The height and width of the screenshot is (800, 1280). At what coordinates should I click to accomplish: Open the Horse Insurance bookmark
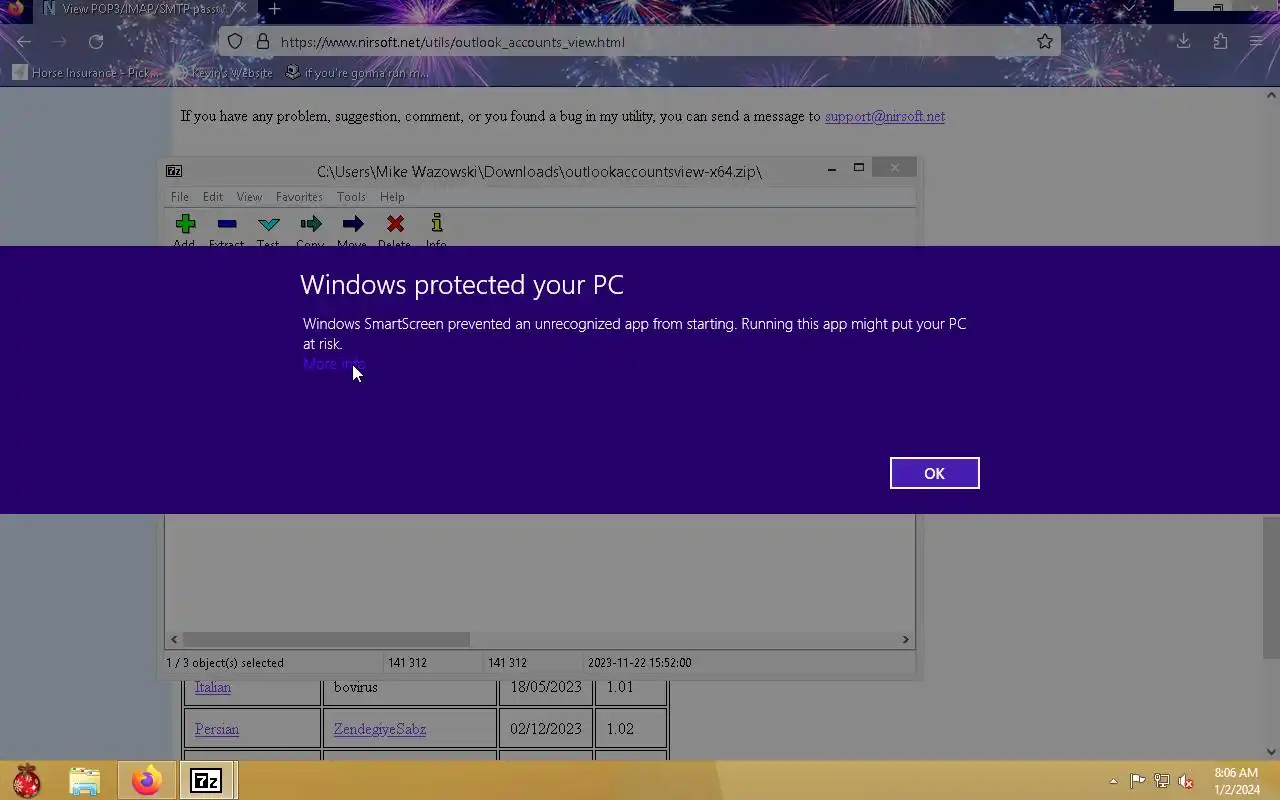pyautogui.click(x=85, y=73)
